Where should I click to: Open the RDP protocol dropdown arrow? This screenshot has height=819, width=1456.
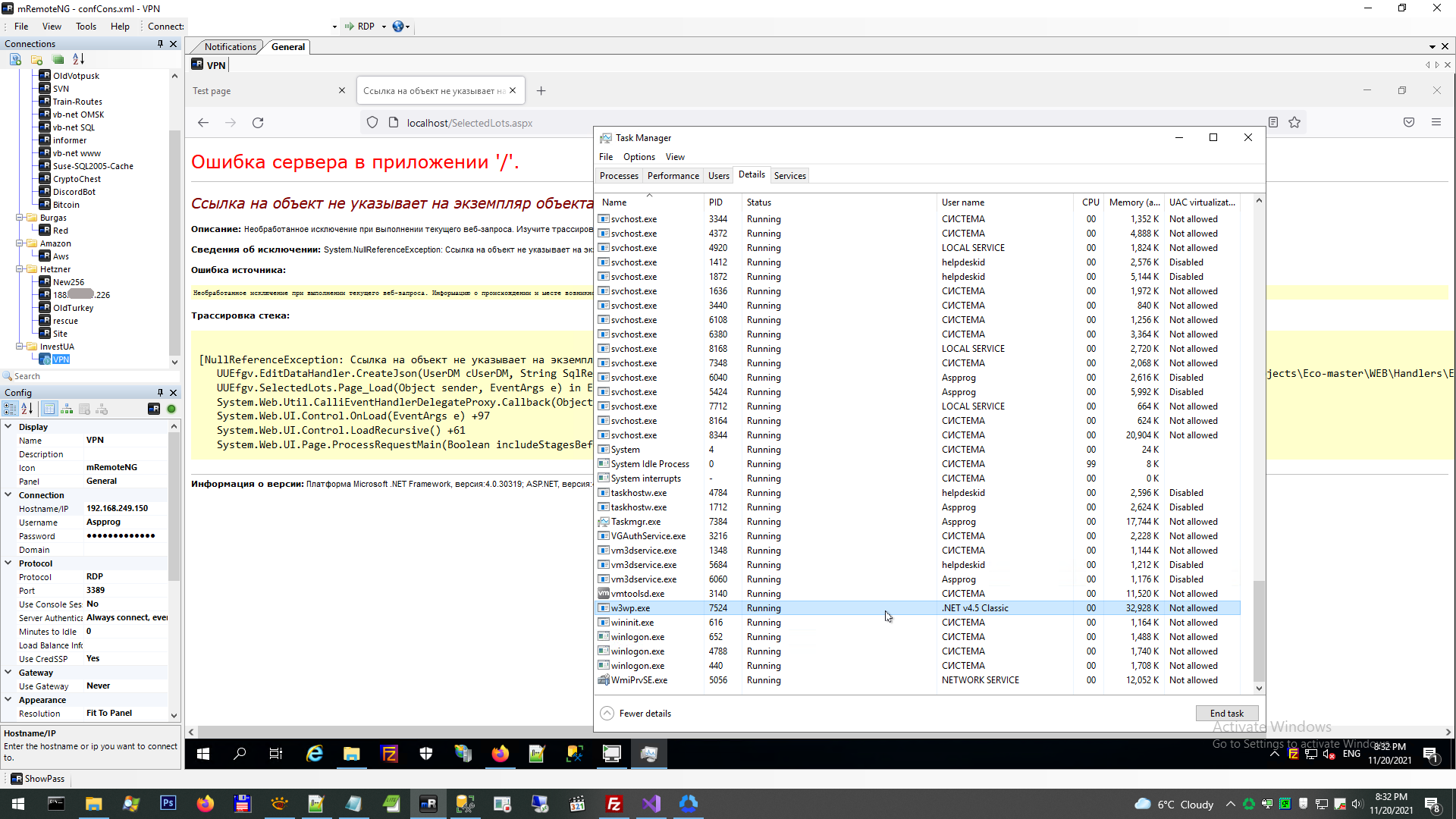[x=384, y=27]
